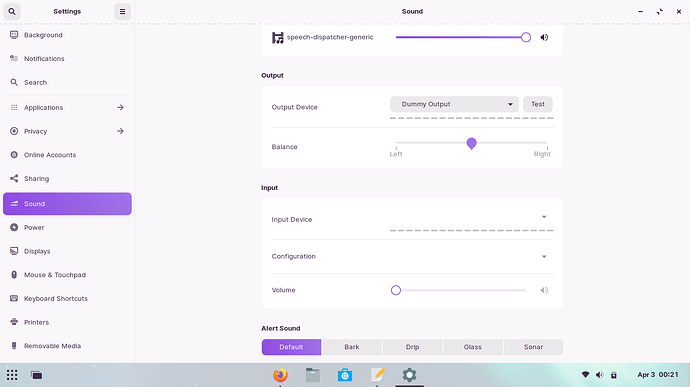
Task: Open Online Accounts settings
Action: 67,155
